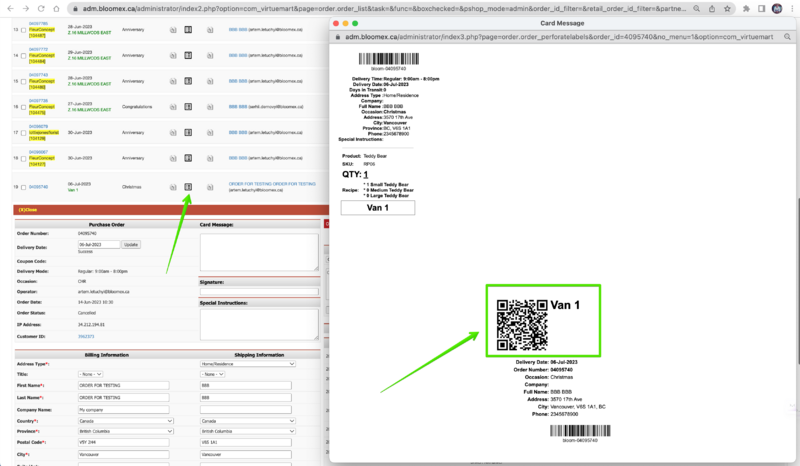Click Special Instructions text area

click(259, 324)
